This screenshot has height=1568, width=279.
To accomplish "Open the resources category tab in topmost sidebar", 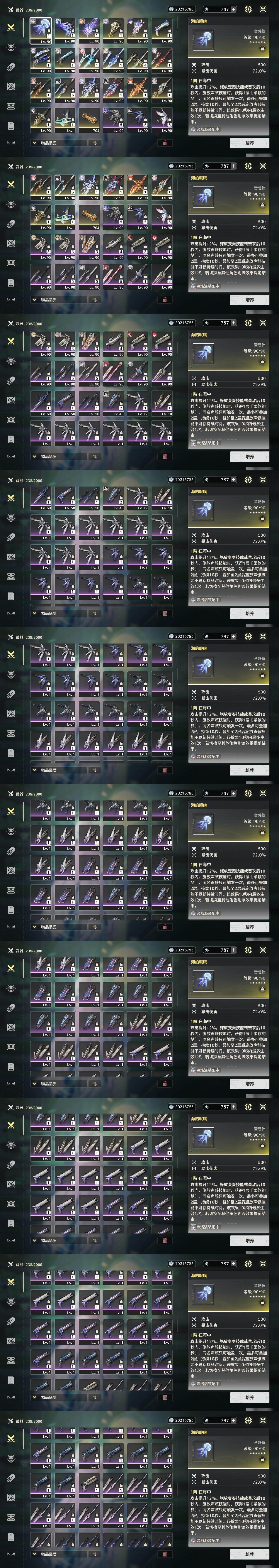I will click(11, 86).
